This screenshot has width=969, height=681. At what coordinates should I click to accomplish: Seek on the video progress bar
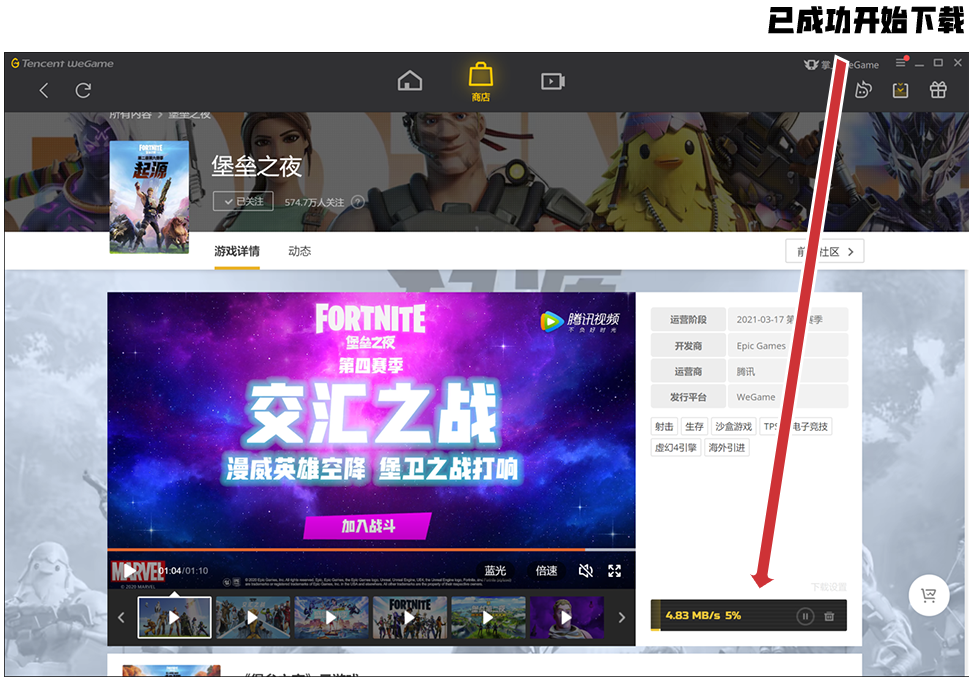[x=371, y=549]
